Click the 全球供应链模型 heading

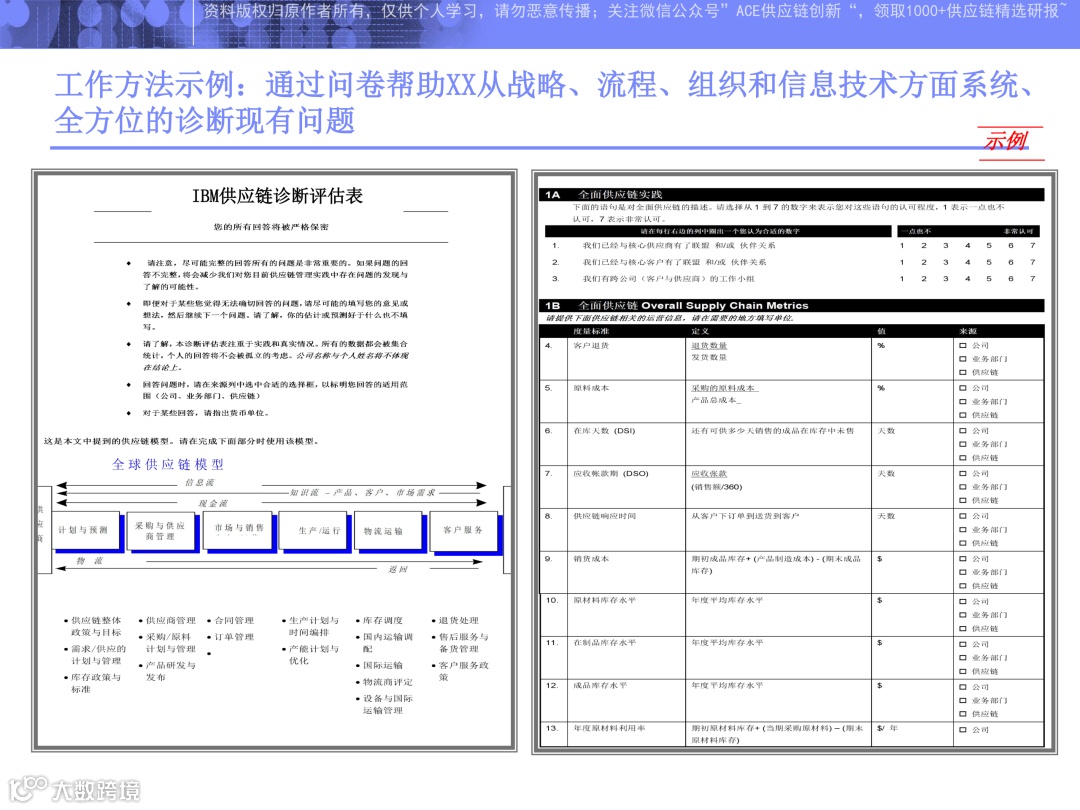(168, 464)
